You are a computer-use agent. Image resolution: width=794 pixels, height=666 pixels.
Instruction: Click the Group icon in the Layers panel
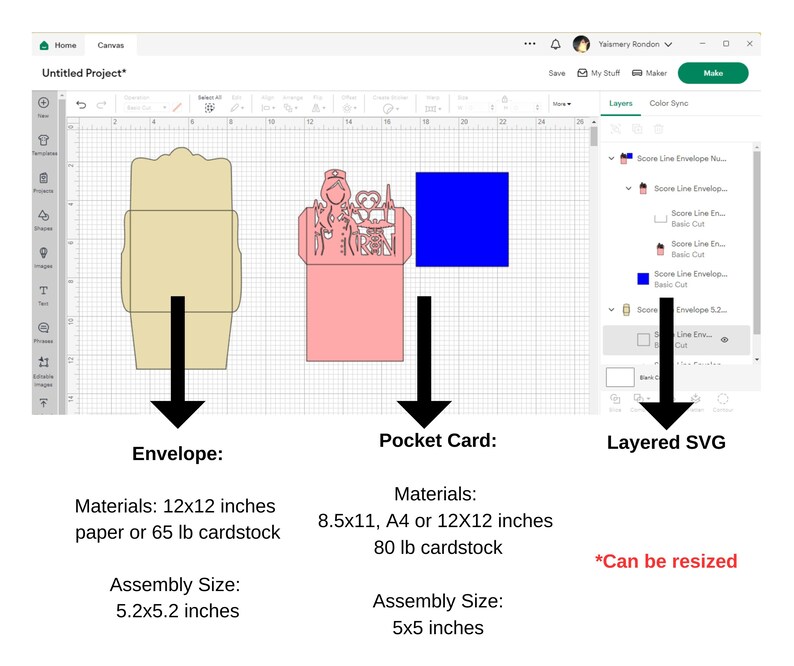tap(615, 129)
